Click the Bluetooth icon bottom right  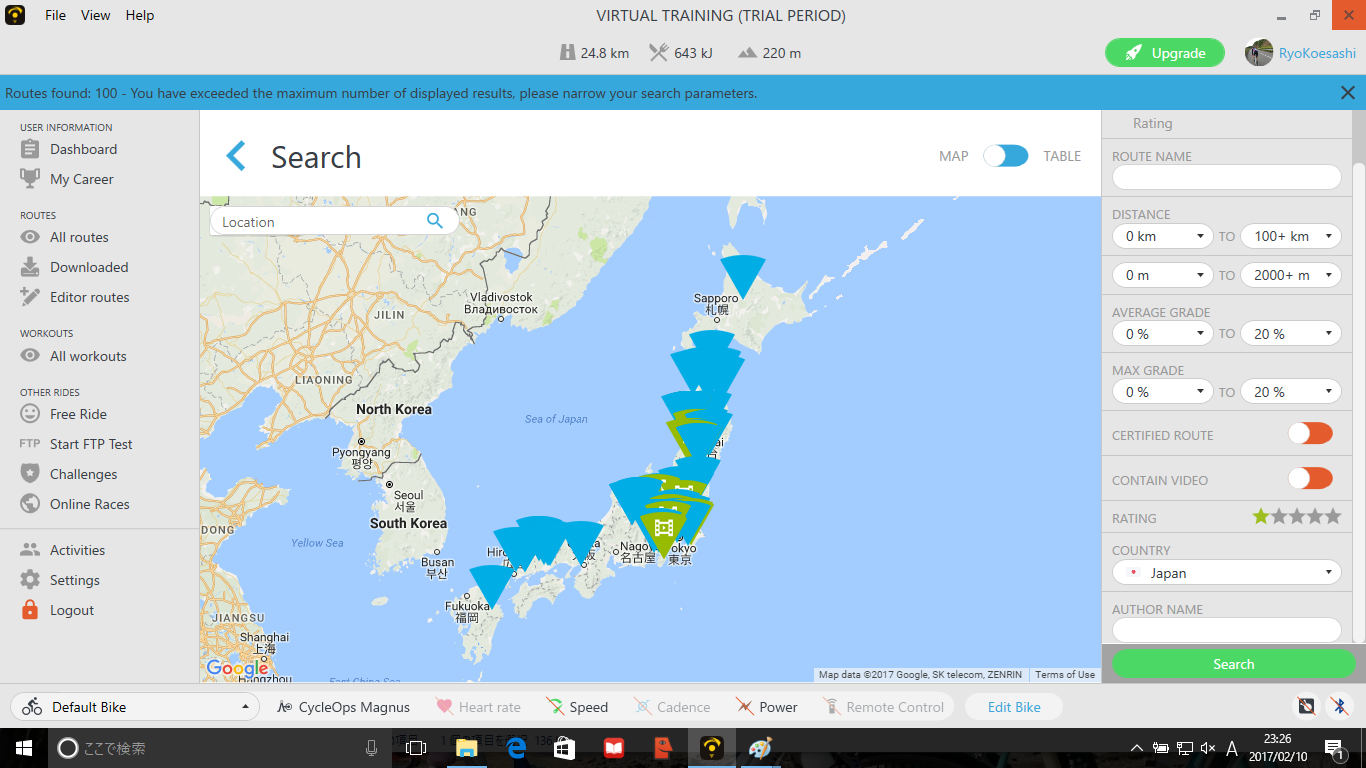tap(1339, 706)
